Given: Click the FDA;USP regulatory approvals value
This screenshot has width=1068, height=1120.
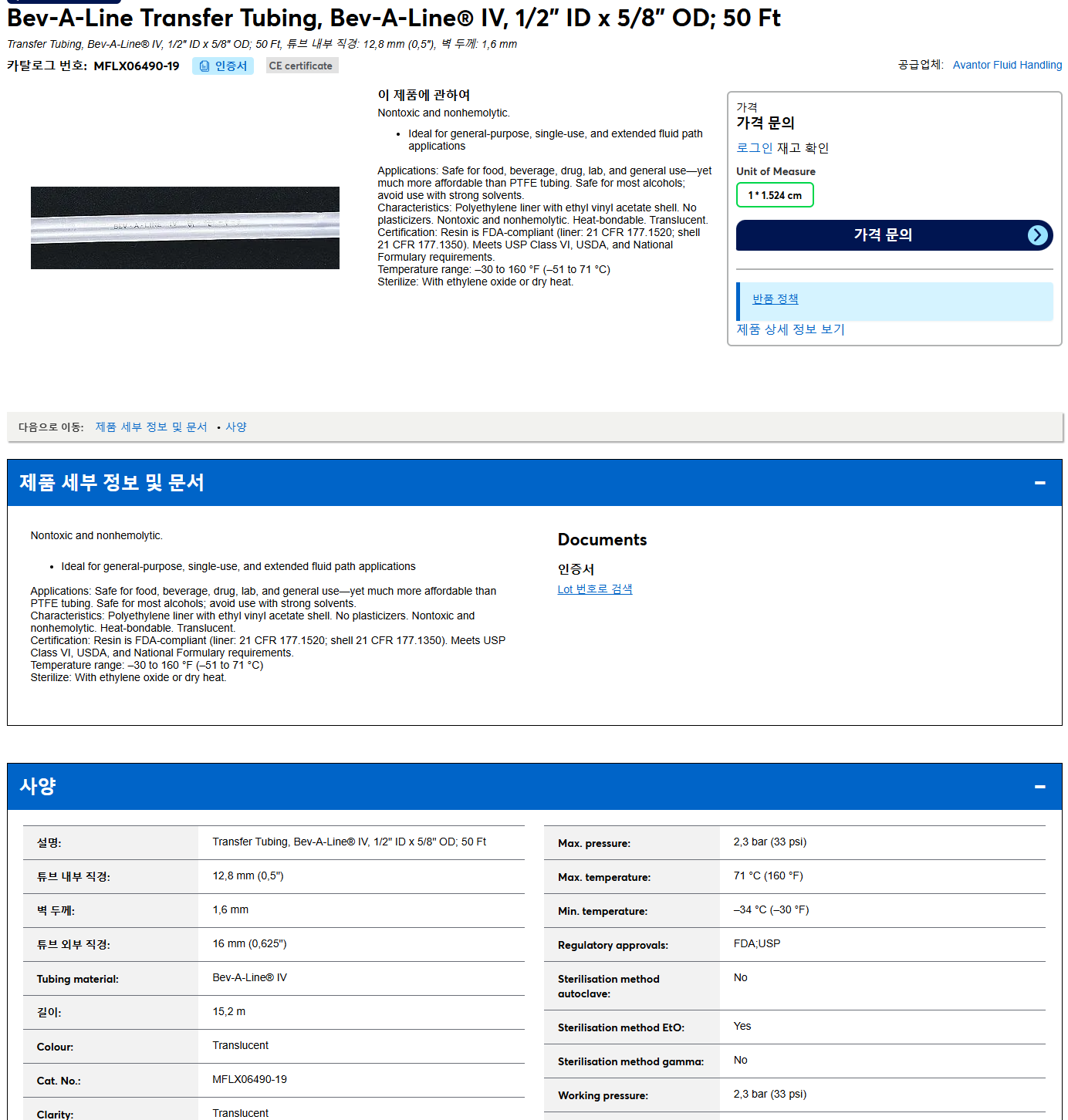Looking at the screenshot, I should point(757,944).
